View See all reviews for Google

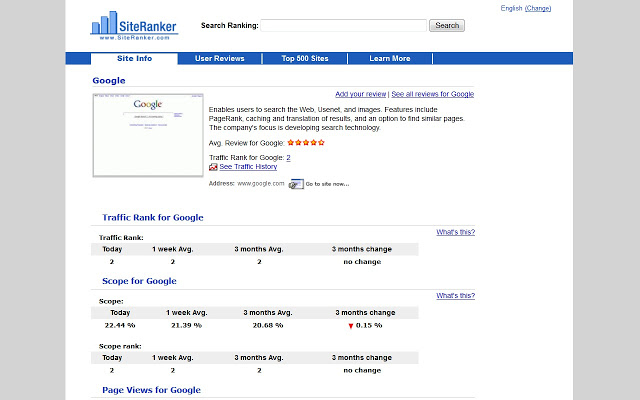432,94
